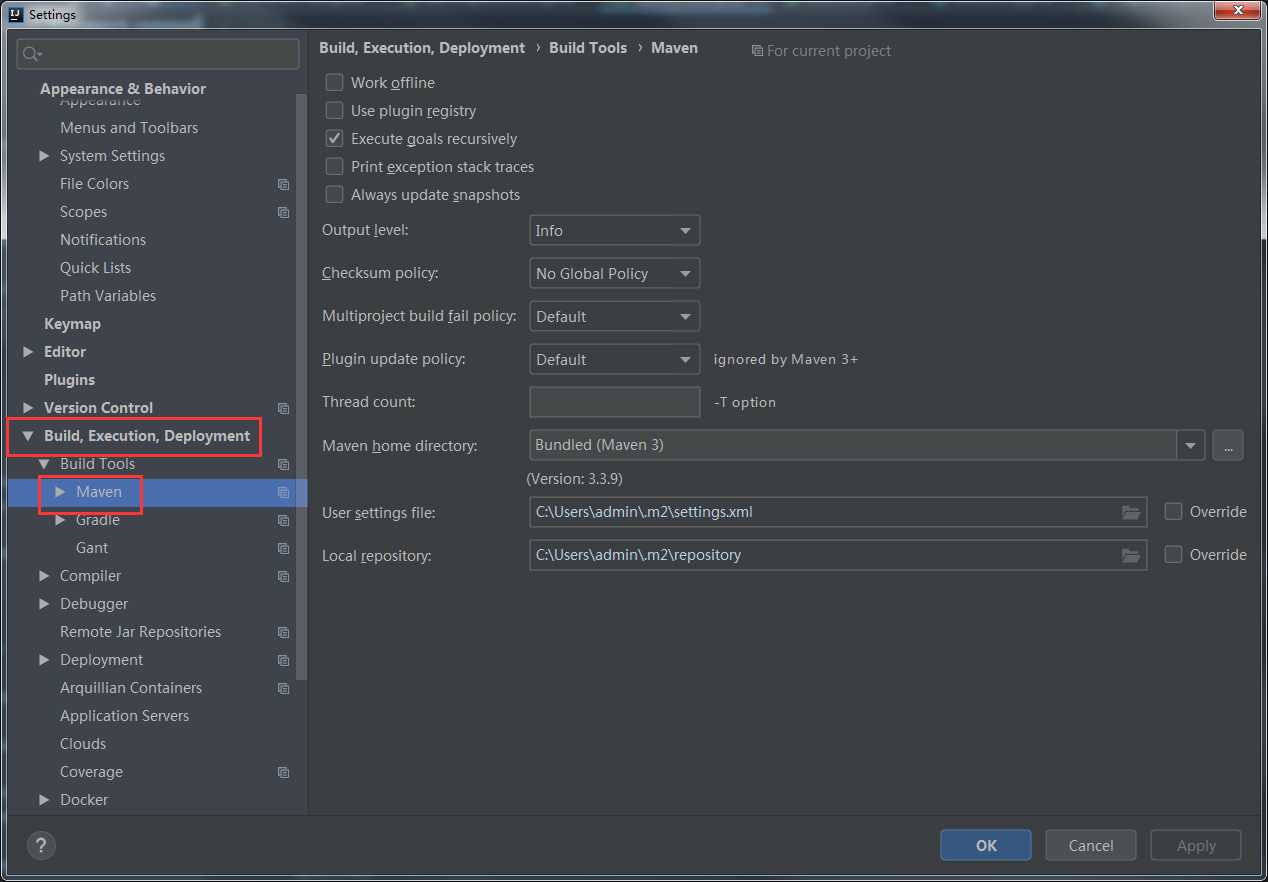
Task: Open the Keymap settings page
Action: (x=72, y=324)
